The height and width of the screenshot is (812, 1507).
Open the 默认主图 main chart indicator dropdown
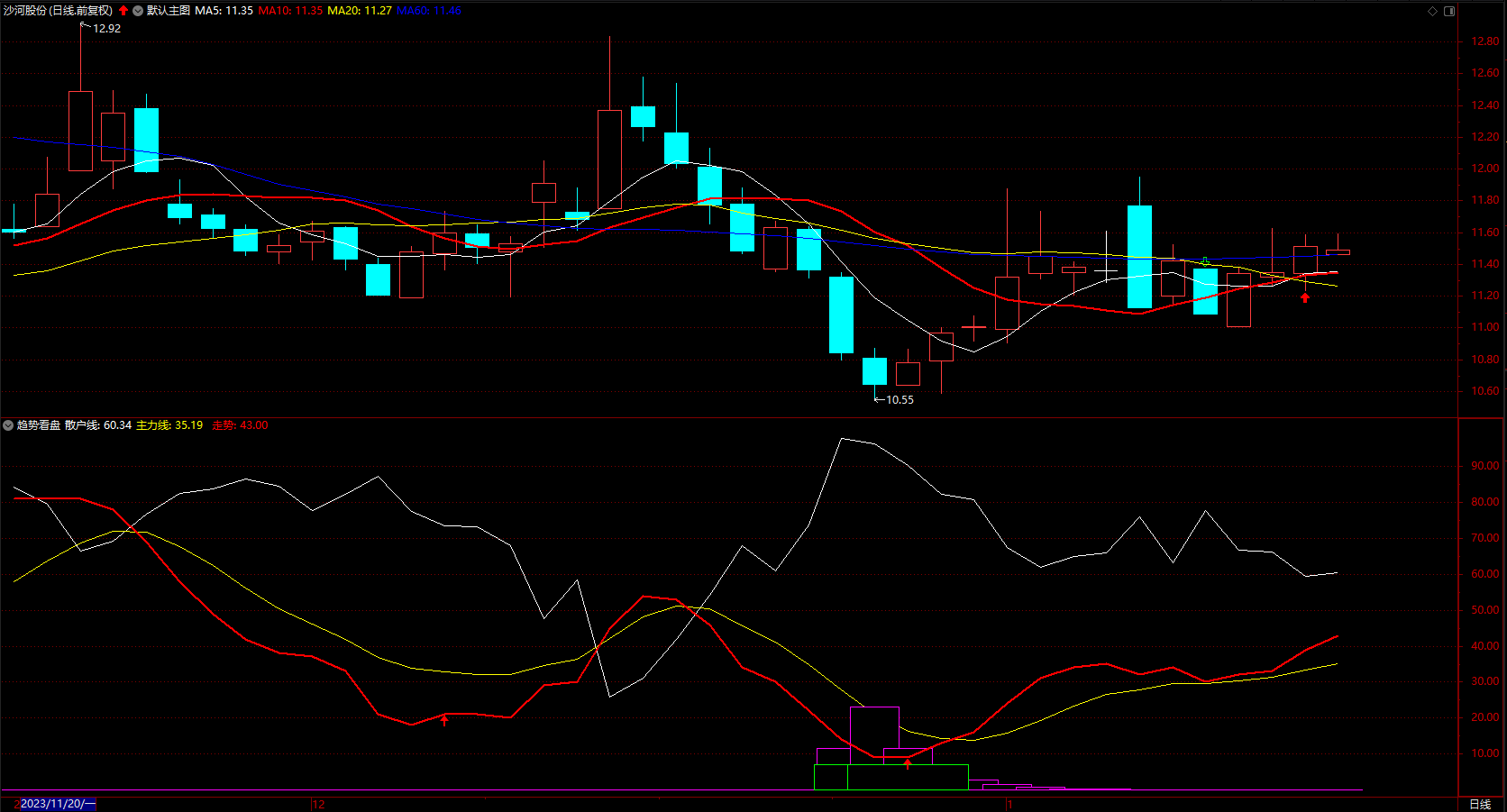(x=138, y=11)
